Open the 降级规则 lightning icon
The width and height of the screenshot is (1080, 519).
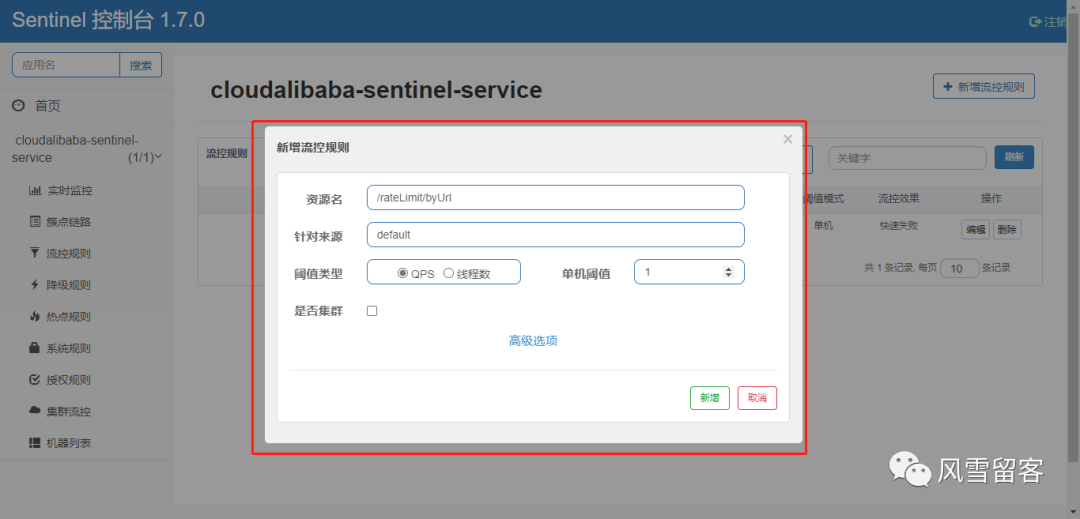34,285
